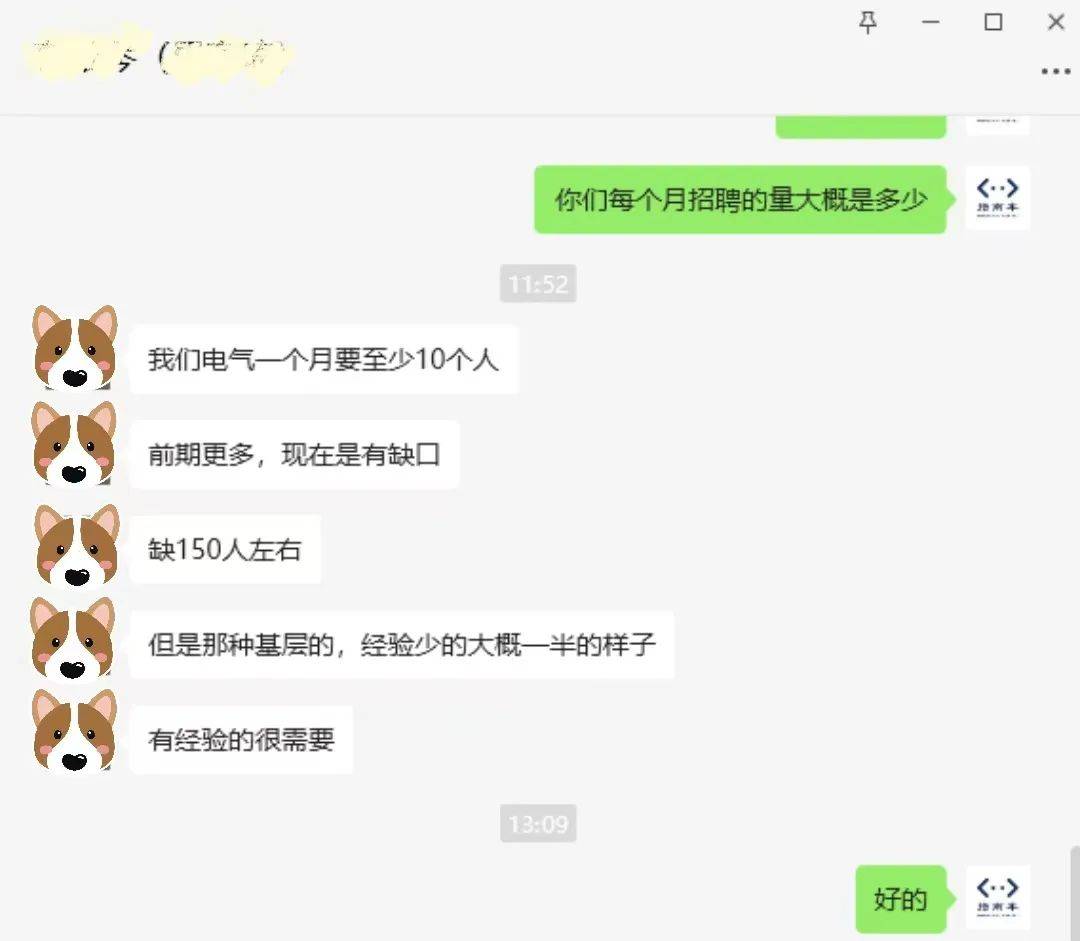This screenshot has width=1080, height=941.
Task: Select the green 好的 reply bubble
Action: tap(901, 900)
